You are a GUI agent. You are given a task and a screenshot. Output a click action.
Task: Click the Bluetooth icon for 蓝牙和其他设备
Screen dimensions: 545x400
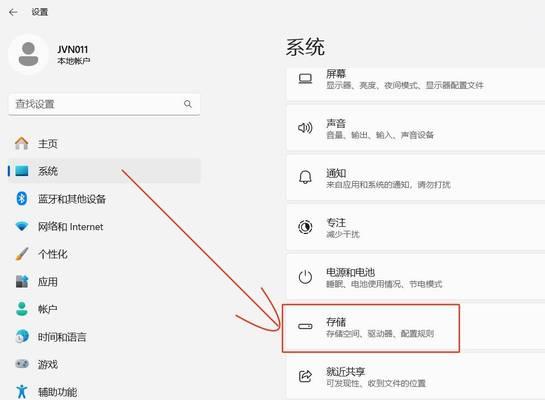[x=22, y=199]
